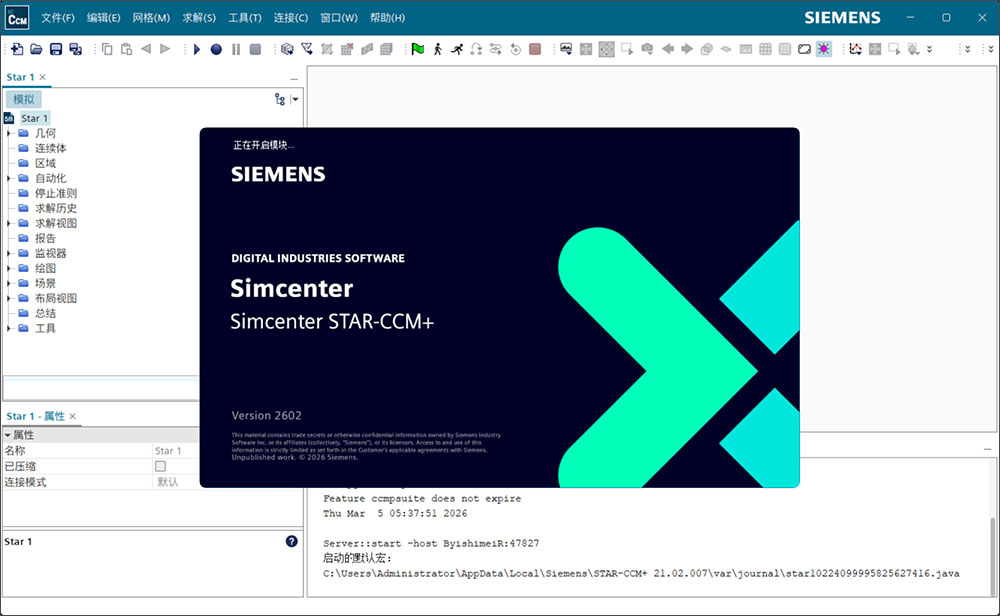Expand the 工具 tree node
The width and height of the screenshot is (1000, 616).
pyautogui.click(x=9, y=328)
